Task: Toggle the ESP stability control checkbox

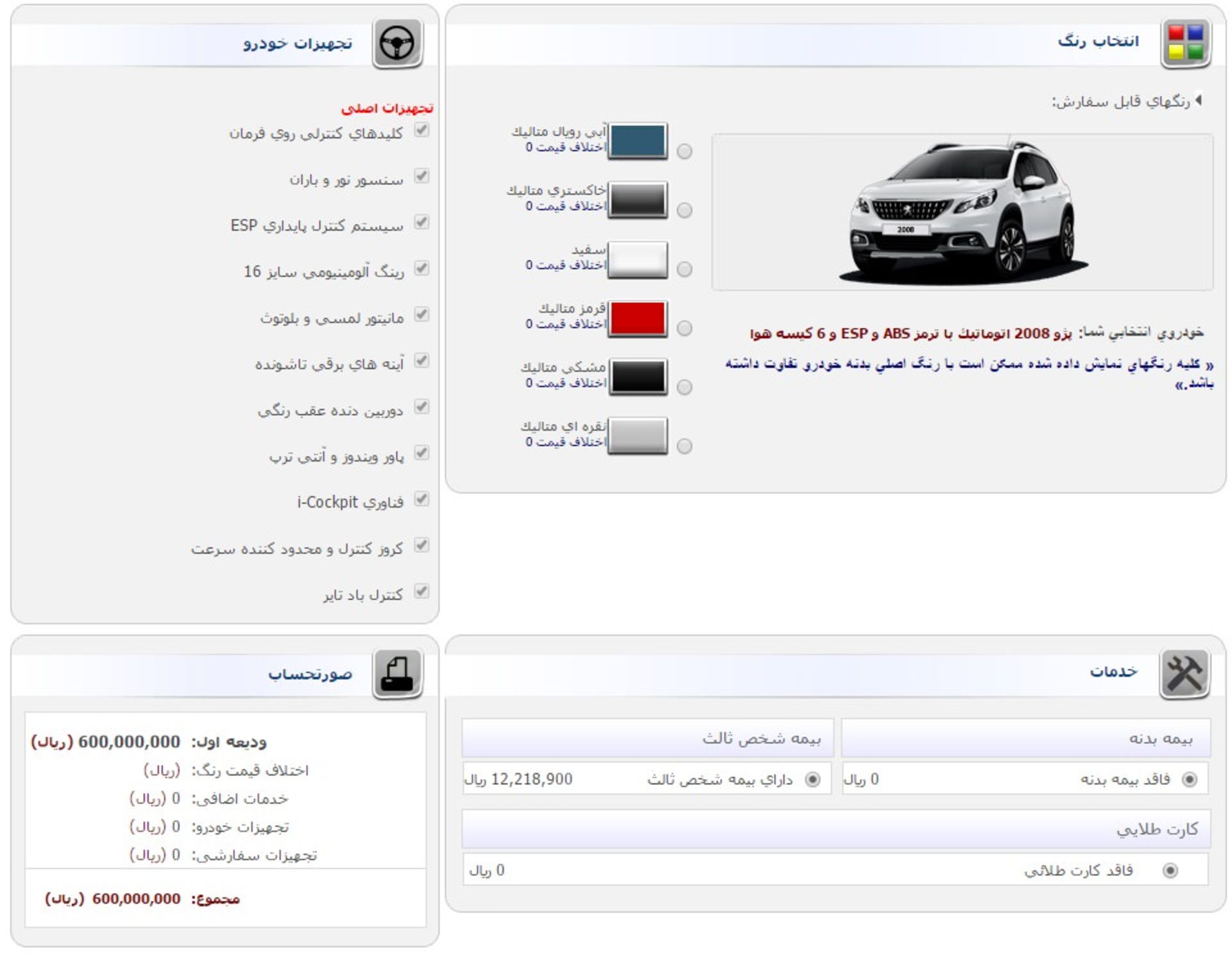Action: (x=422, y=223)
